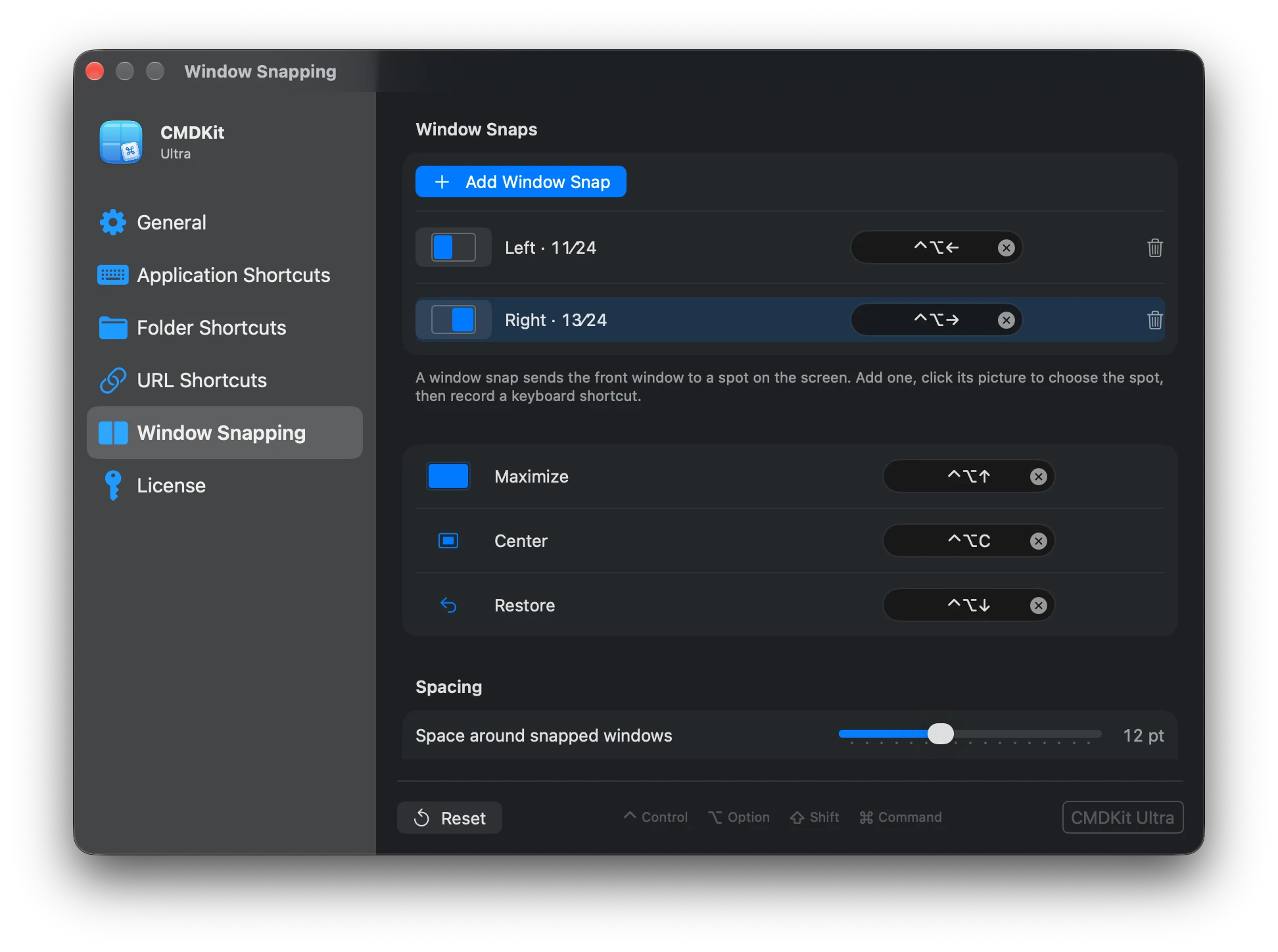Clear the Center shortcut

pos(1038,541)
